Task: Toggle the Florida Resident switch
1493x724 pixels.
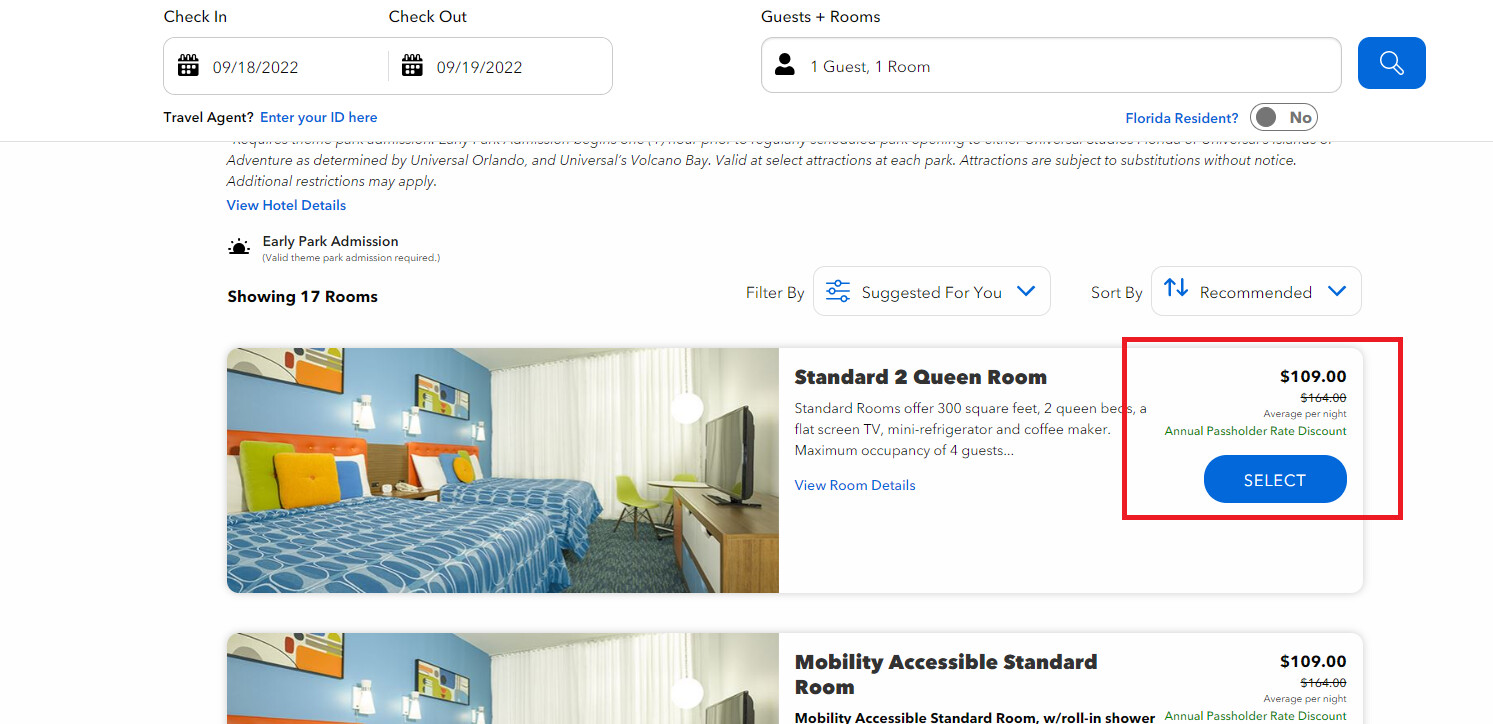Action: point(1284,117)
